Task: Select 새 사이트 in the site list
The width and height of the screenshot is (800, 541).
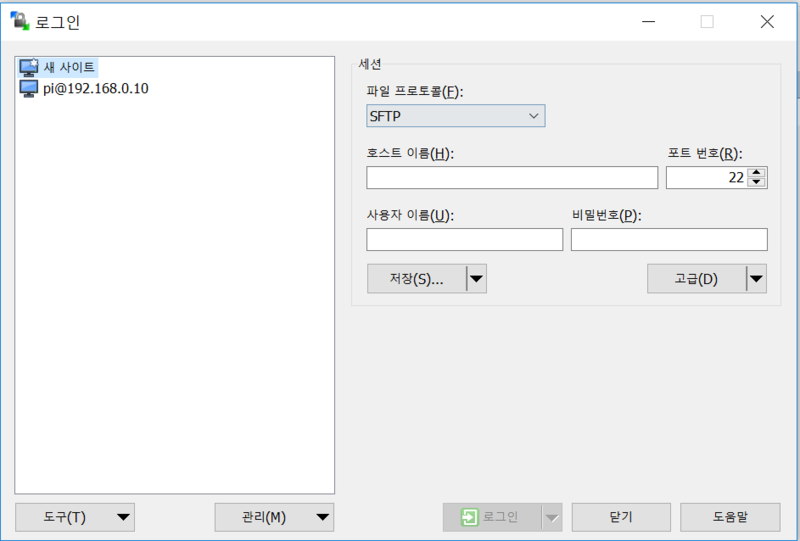Action: click(69, 68)
